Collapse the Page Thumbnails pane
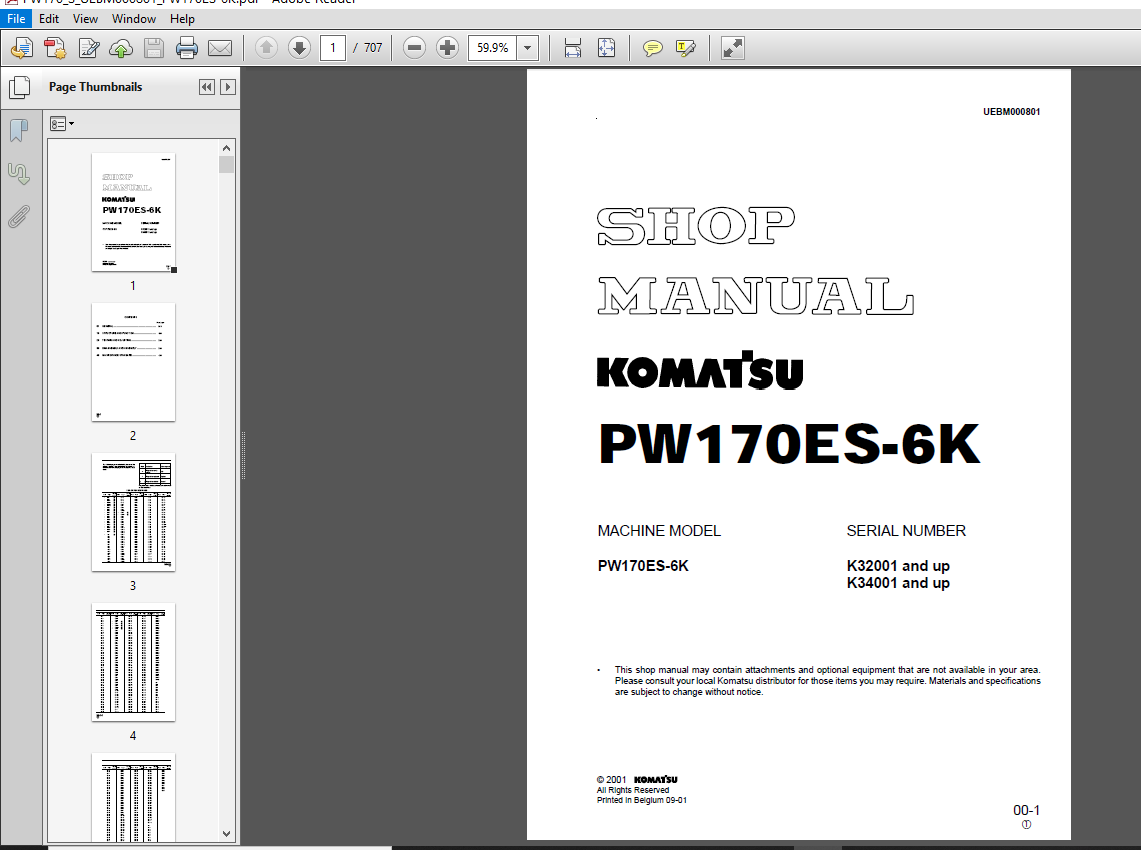The image size is (1141, 850). (207, 87)
